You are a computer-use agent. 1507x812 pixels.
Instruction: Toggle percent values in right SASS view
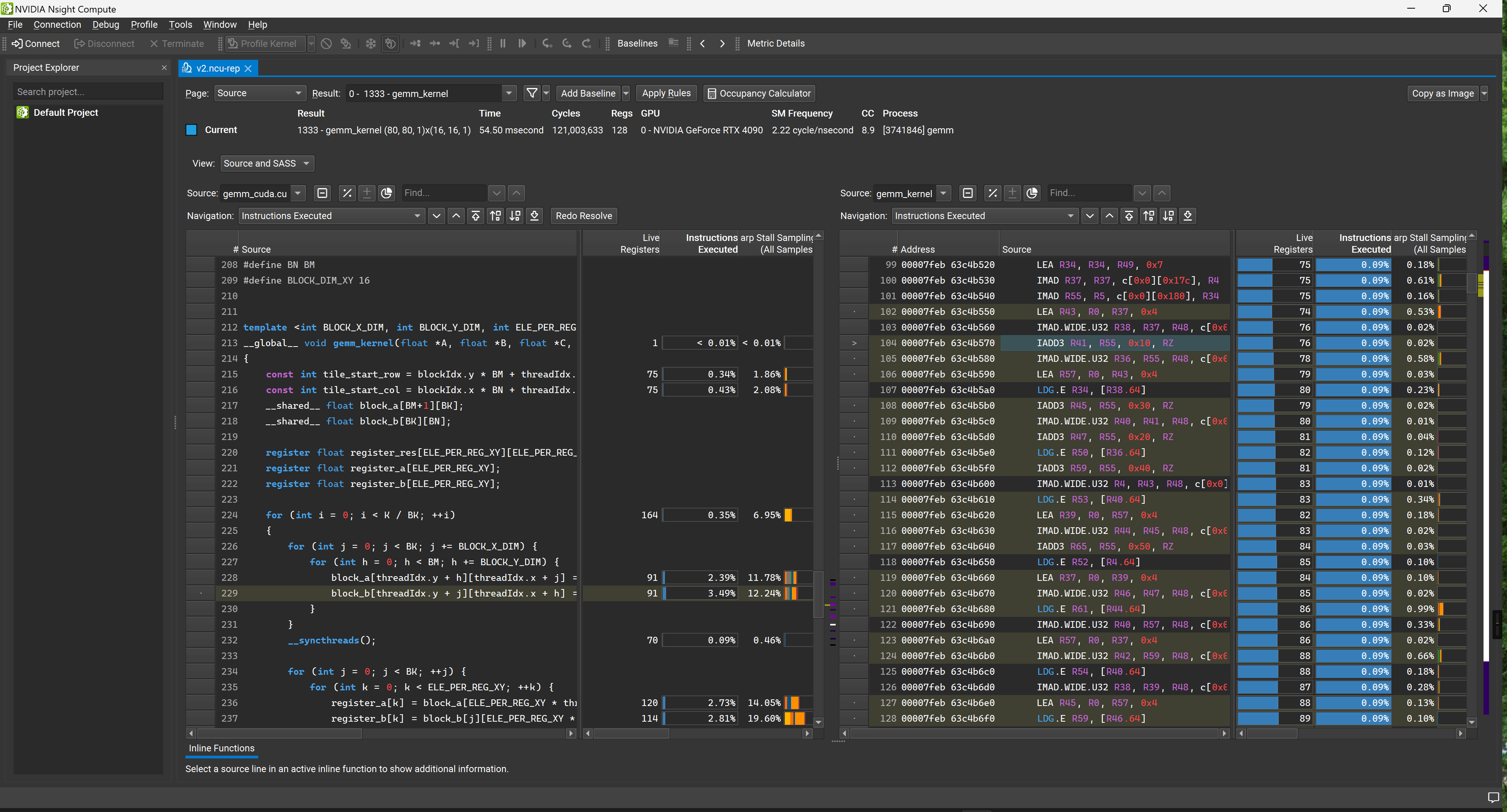992,193
